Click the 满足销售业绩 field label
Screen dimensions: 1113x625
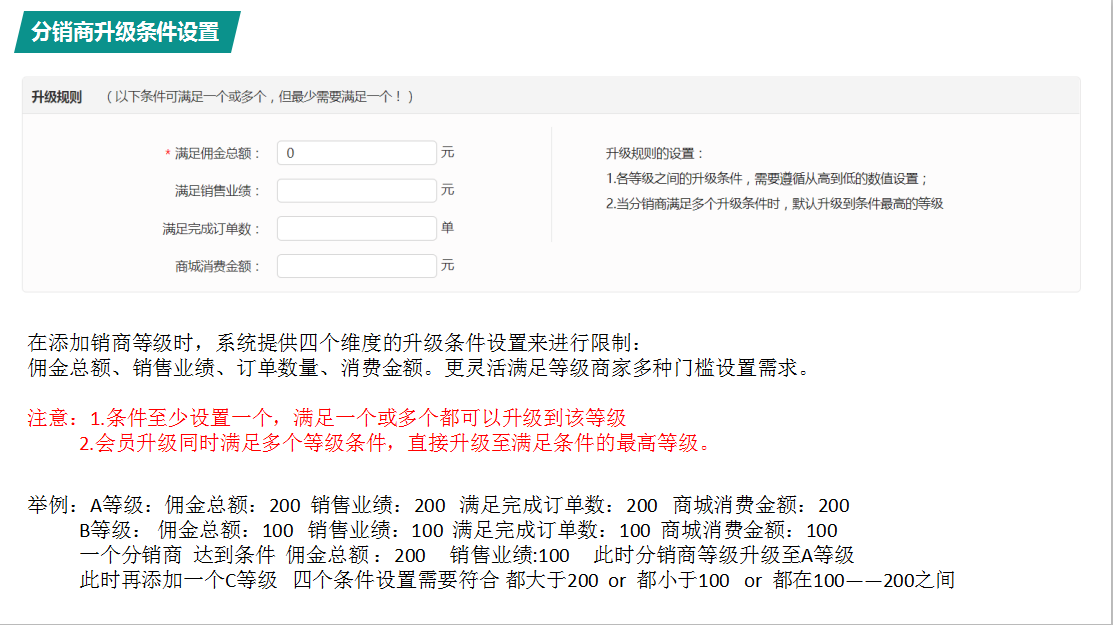(x=217, y=191)
